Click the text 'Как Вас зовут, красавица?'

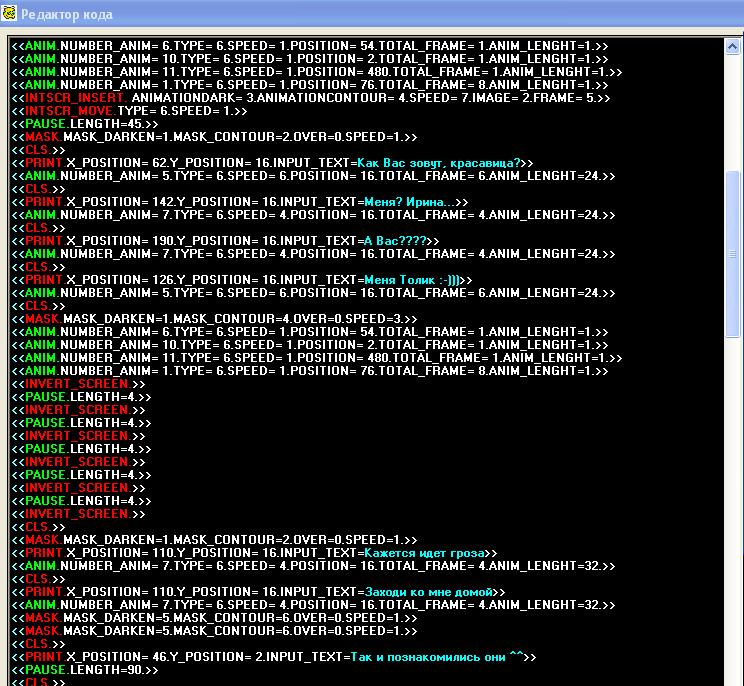438,163
